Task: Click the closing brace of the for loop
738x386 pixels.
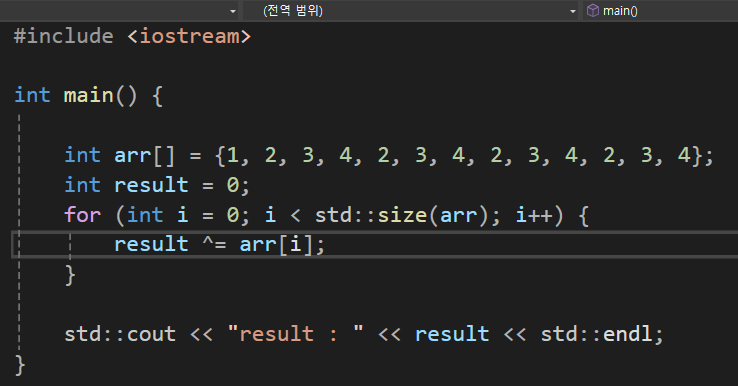Action: coord(70,275)
